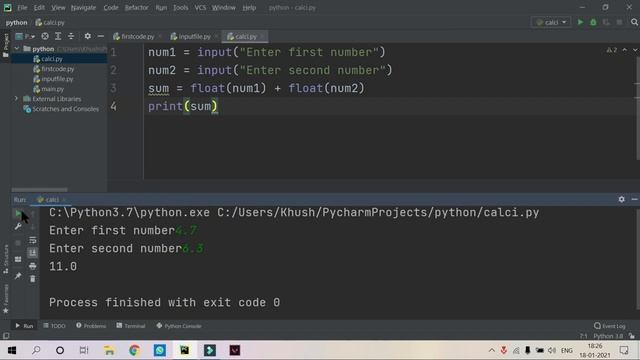The image size is (640, 360).
Task: Open the Refactor menu
Action: (136, 7)
